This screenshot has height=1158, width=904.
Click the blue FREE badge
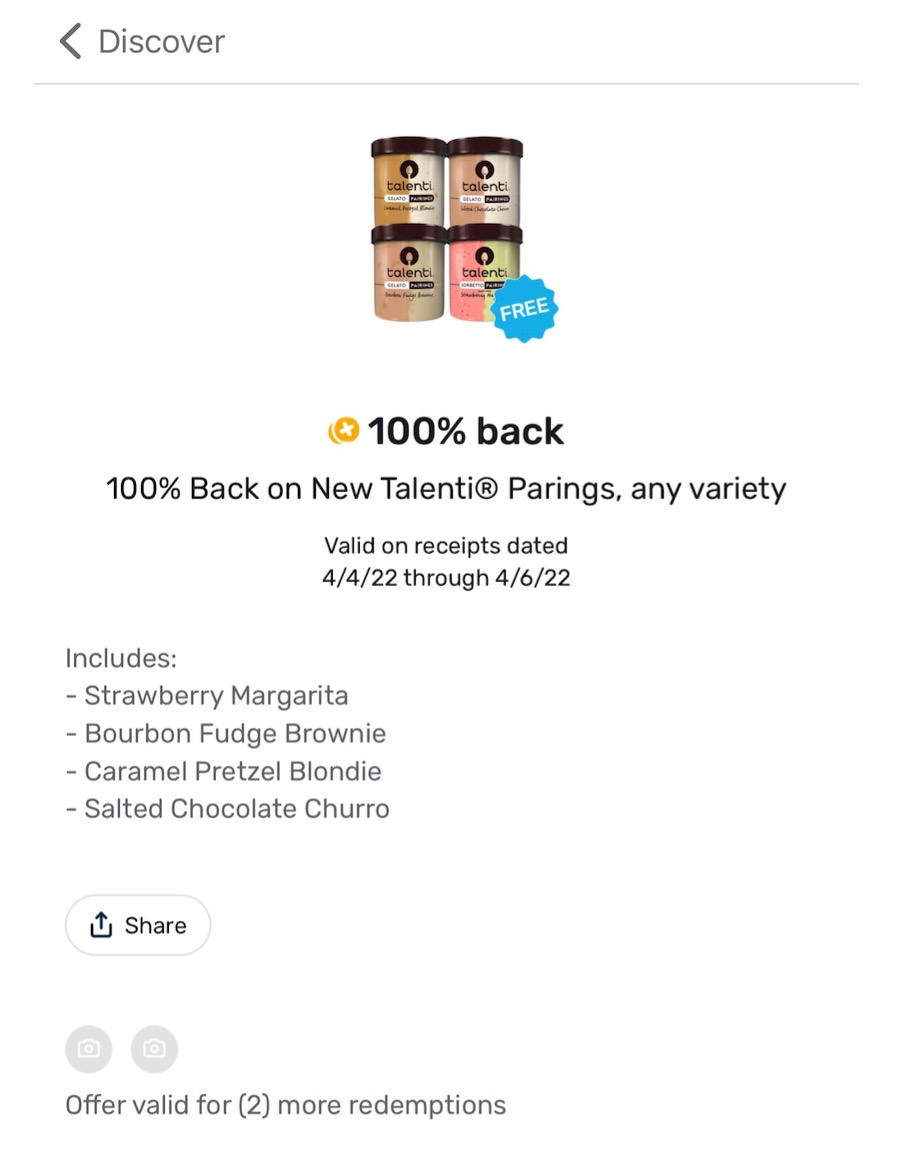[x=524, y=308]
